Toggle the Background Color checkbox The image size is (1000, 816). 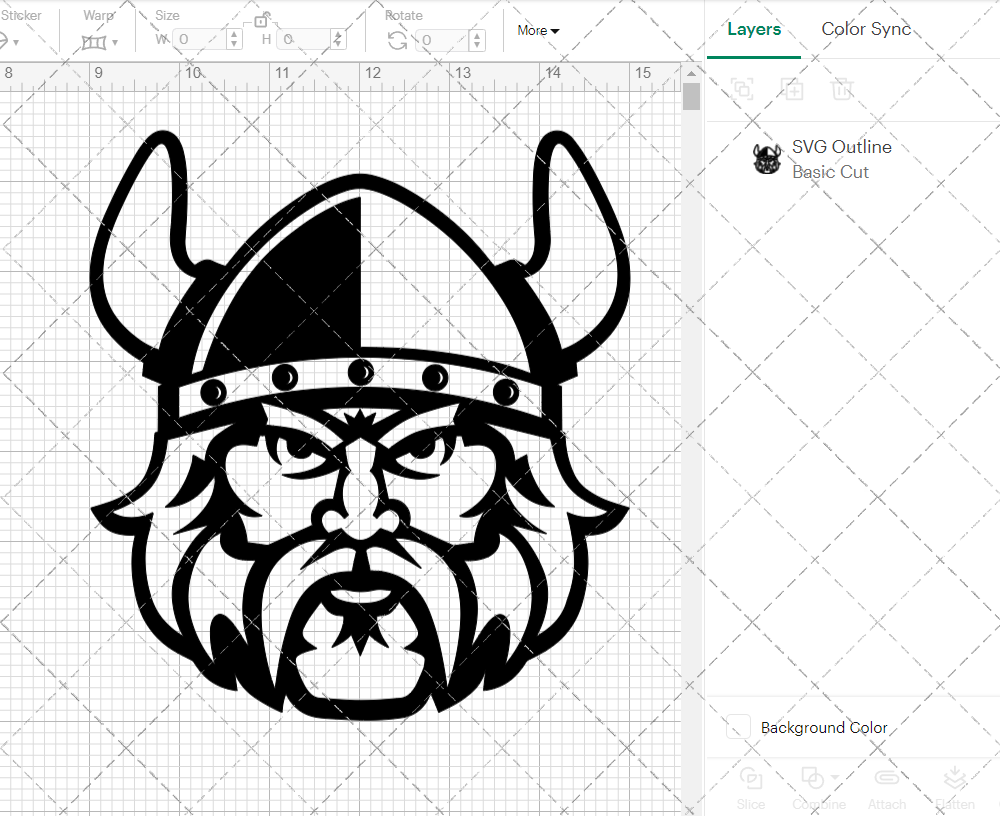point(737,728)
